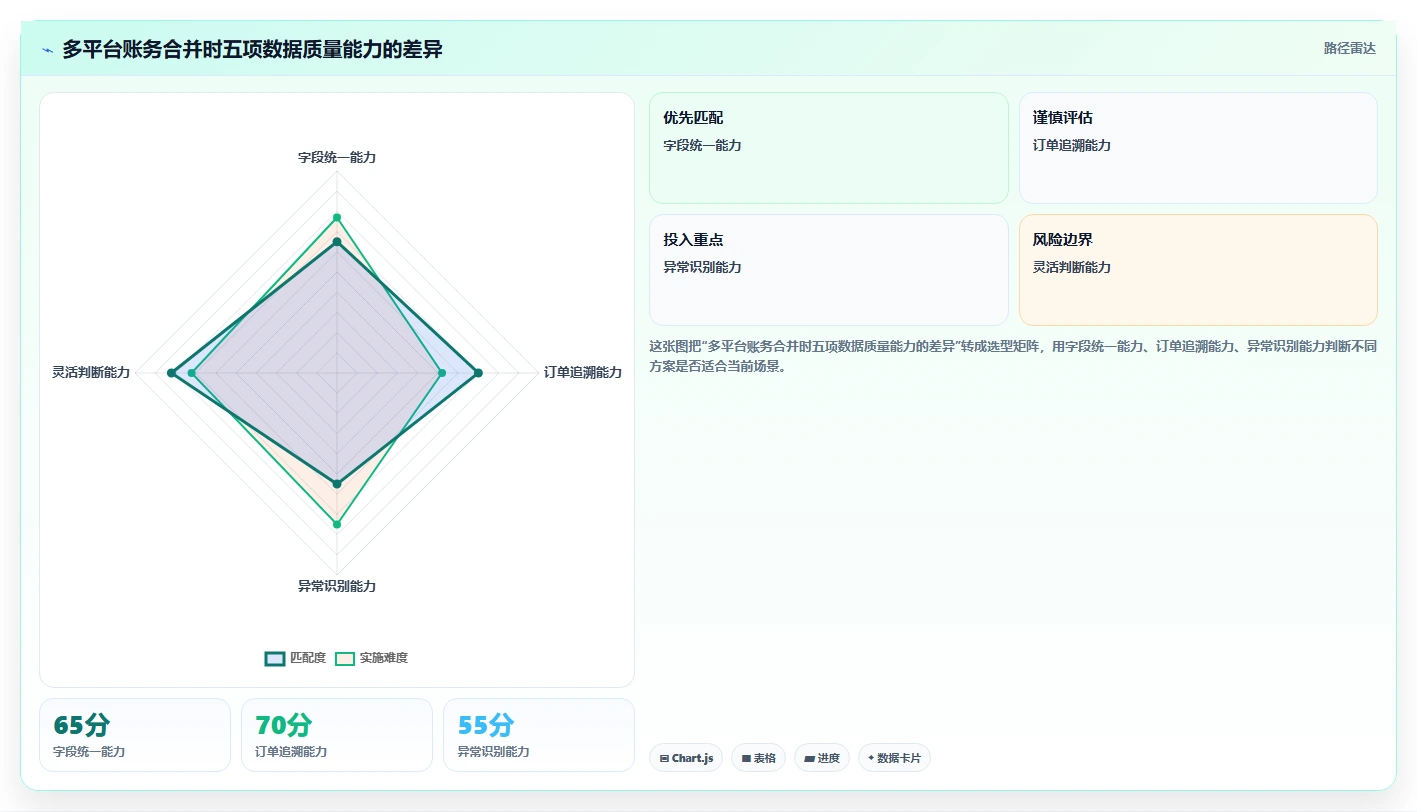Click 字段统一能力 text inside 优先匹配 card
This screenshot has height=812, width=1417.
click(702, 145)
